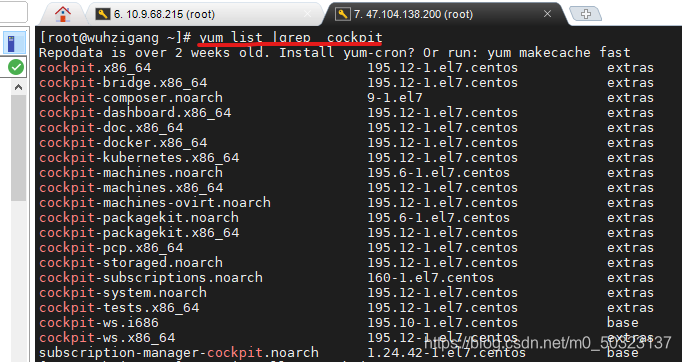Click the command text 'yum list |grep cockpit'
The width and height of the screenshot is (682, 362).
point(291,37)
